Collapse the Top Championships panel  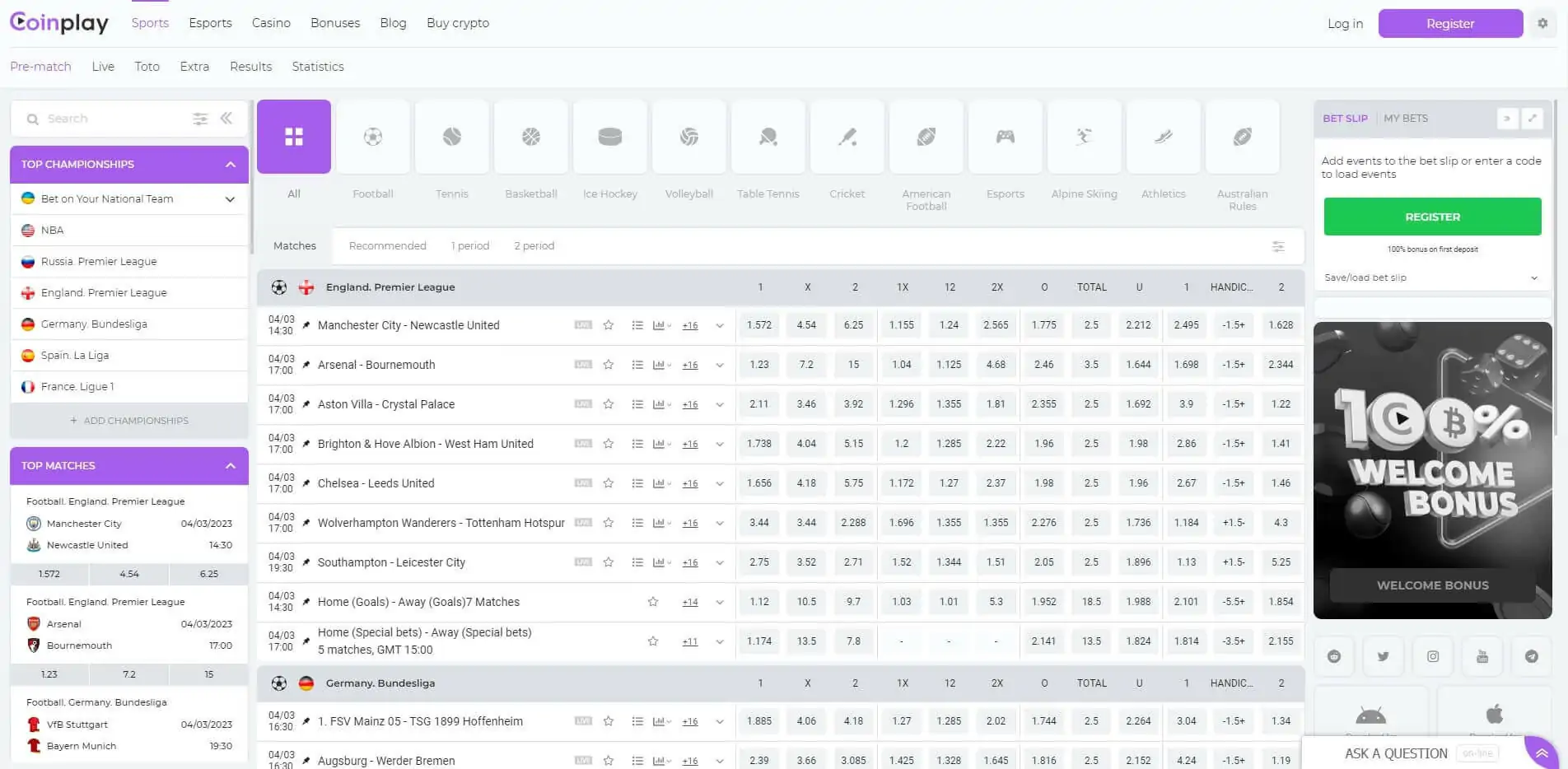(x=231, y=165)
